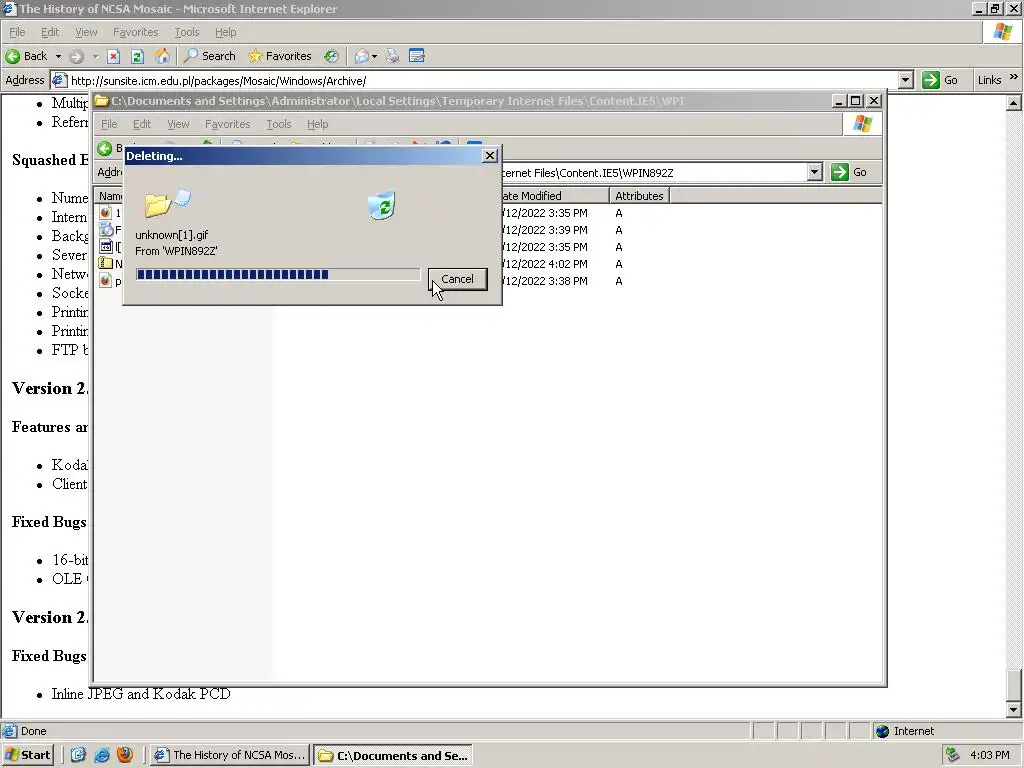Click the 4:03 PM taskbar clock
The width and height of the screenshot is (1024, 768).
989,755
